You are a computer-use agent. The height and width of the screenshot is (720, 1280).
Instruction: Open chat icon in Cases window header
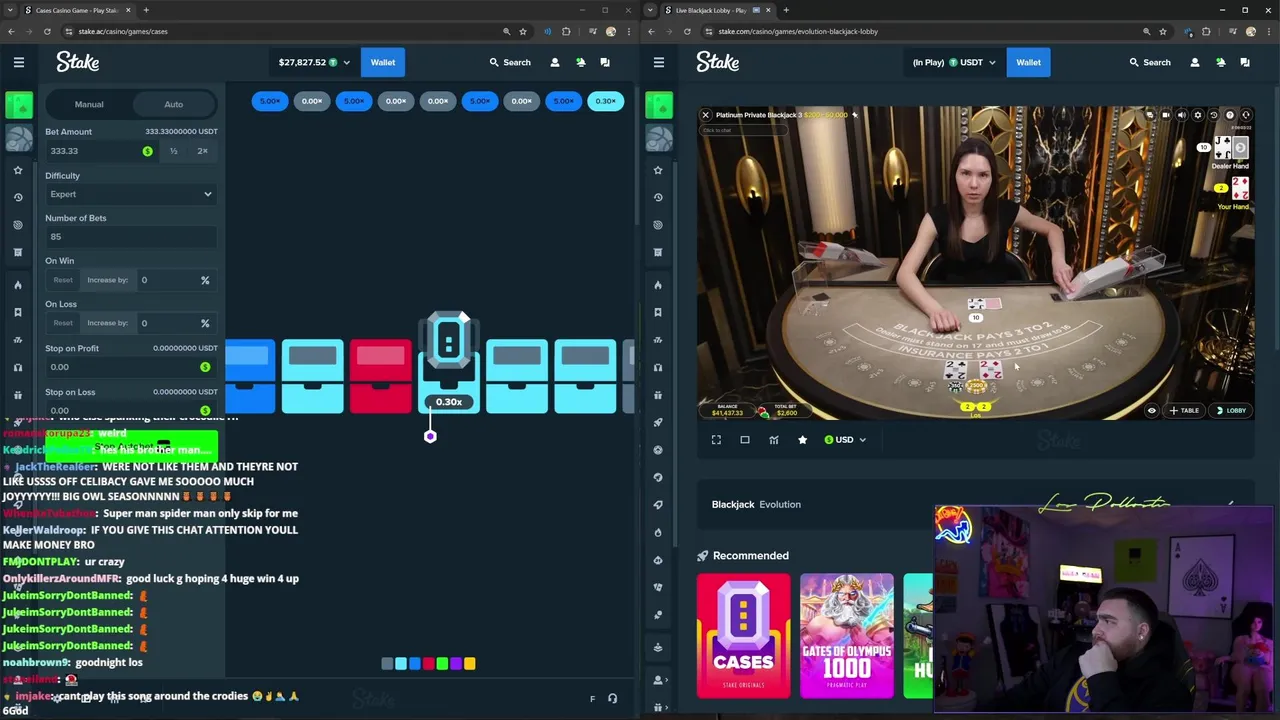(605, 62)
